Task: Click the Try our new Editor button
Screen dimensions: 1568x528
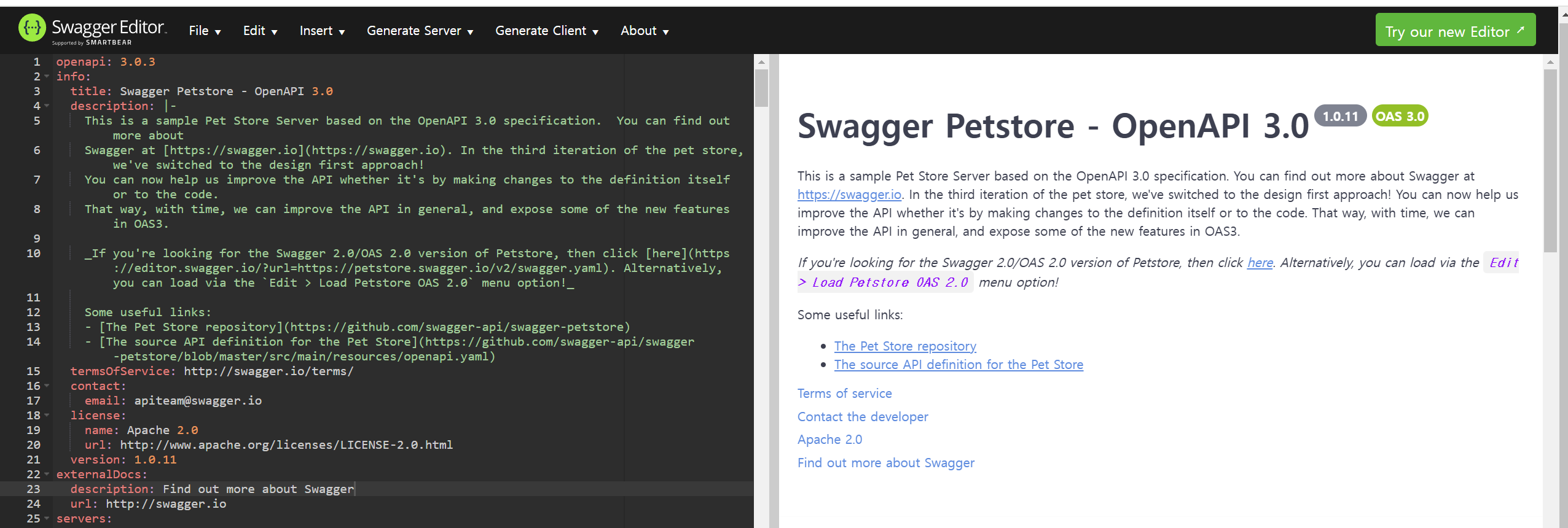Action: (x=1455, y=31)
